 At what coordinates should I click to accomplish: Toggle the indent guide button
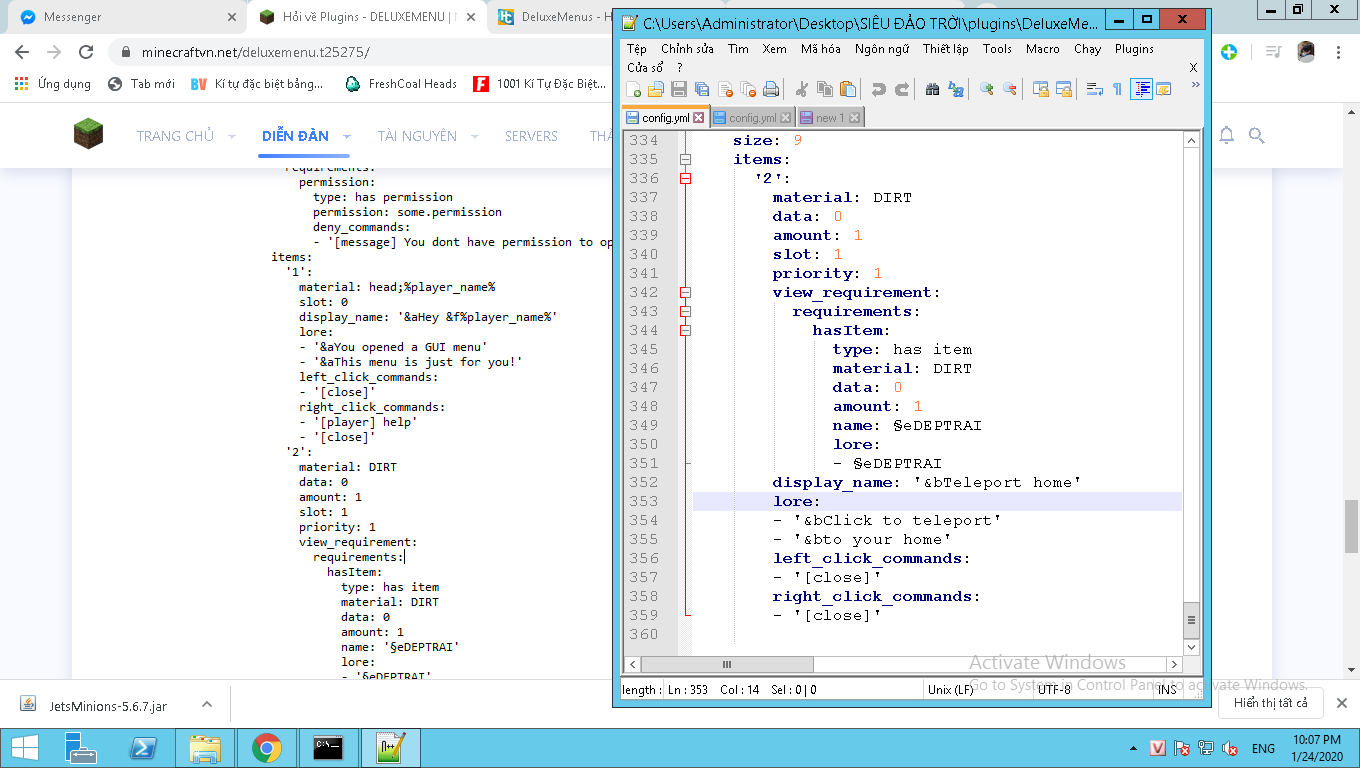1141,90
